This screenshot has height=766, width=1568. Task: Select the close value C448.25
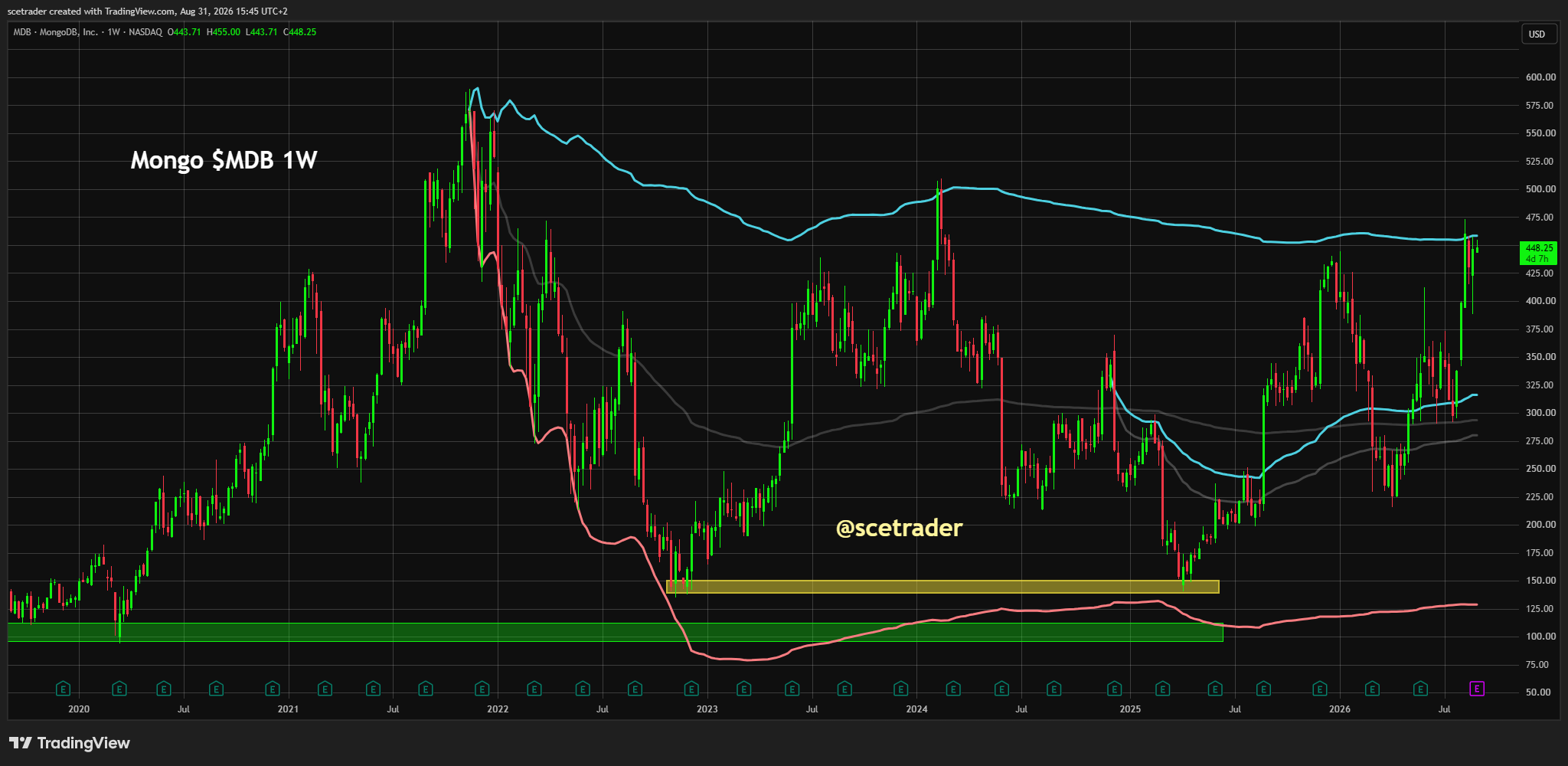pos(299,32)
